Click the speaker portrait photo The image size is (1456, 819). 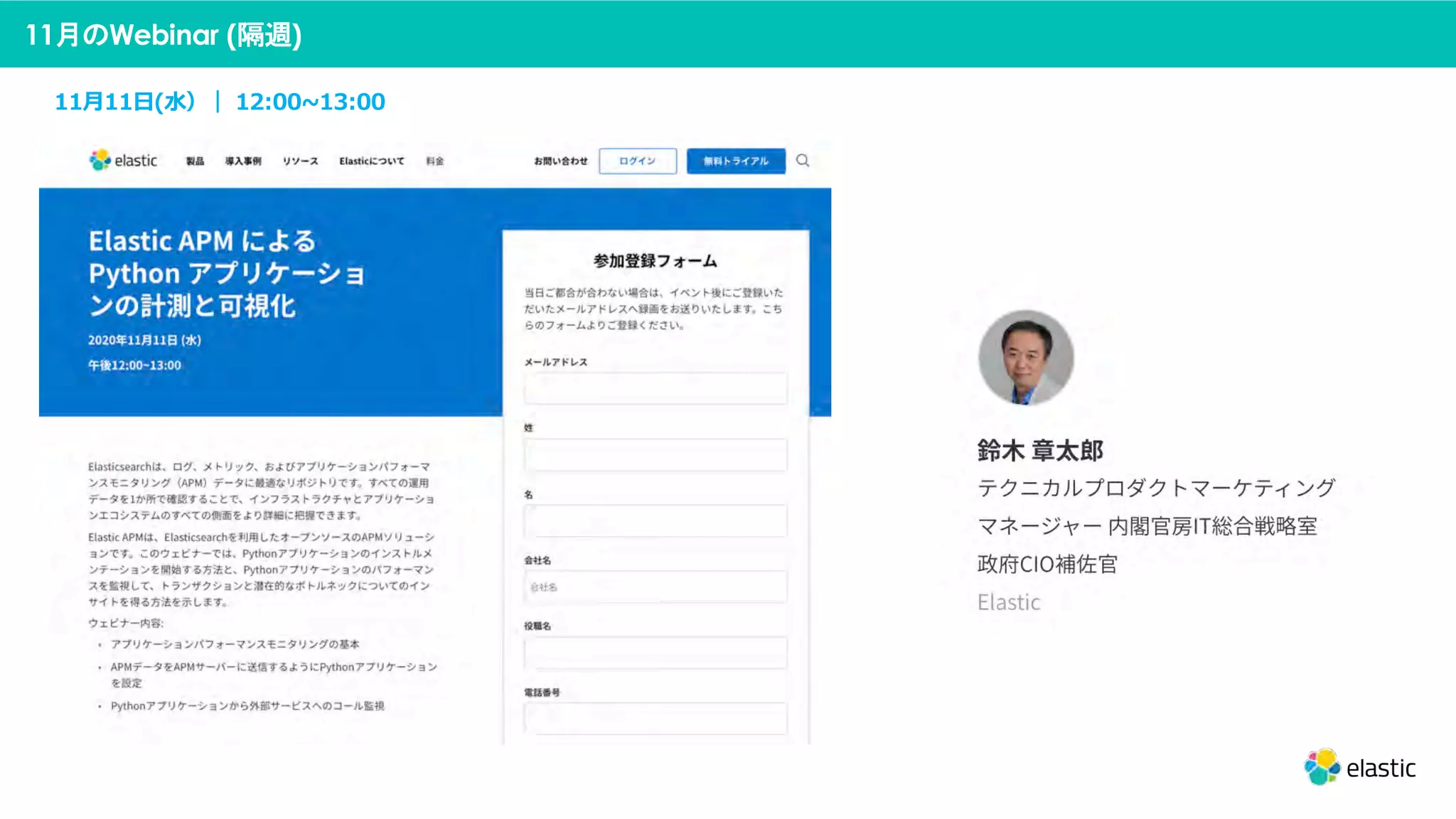click(x=1025, y=358)
